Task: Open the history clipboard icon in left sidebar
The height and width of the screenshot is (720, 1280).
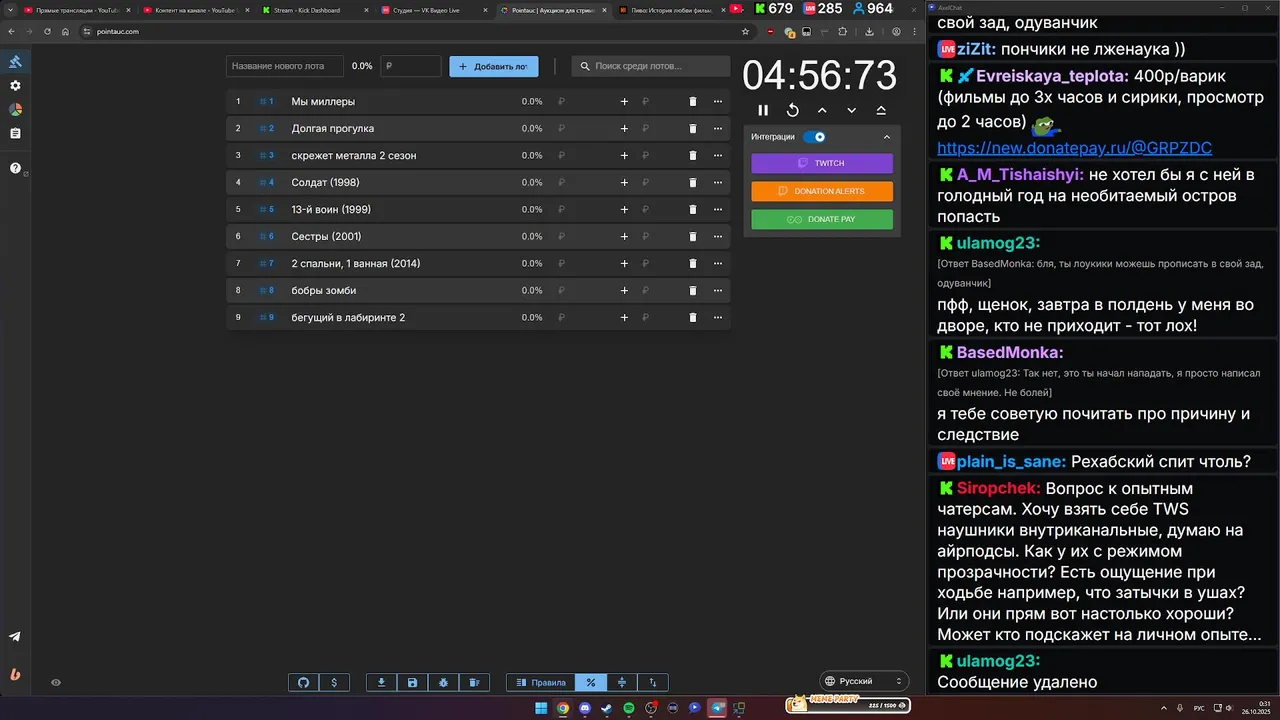Action: 15,133
